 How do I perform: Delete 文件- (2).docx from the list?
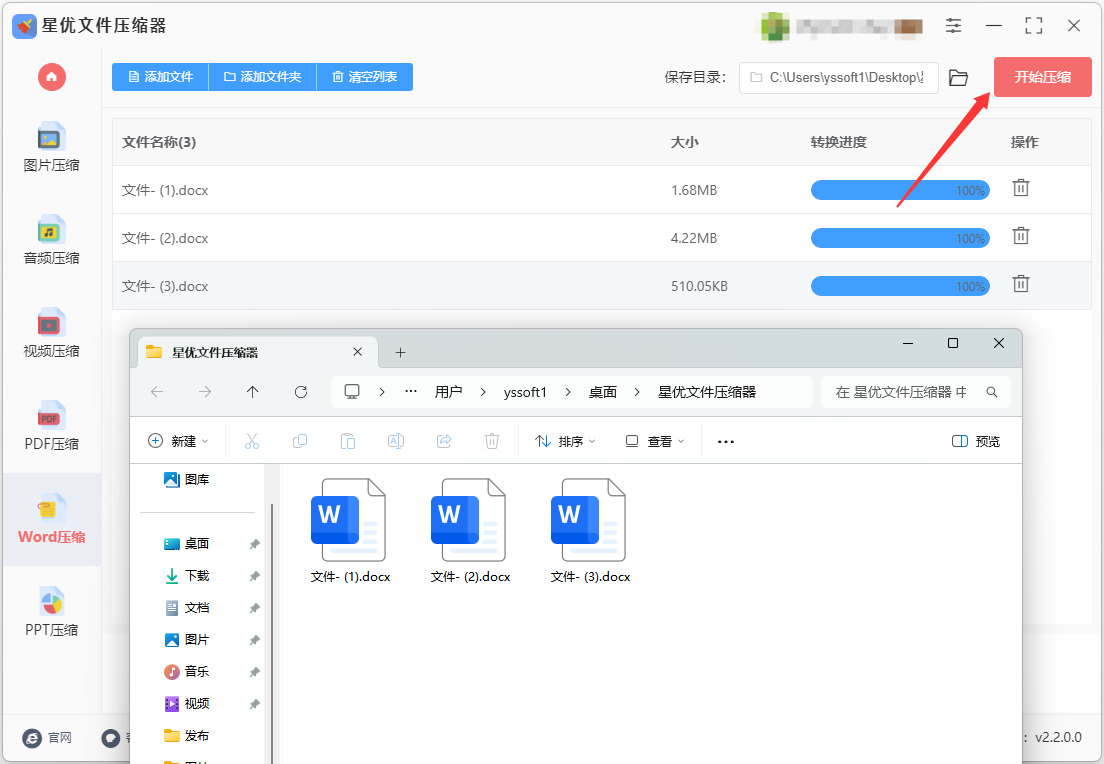(1021, 236)
